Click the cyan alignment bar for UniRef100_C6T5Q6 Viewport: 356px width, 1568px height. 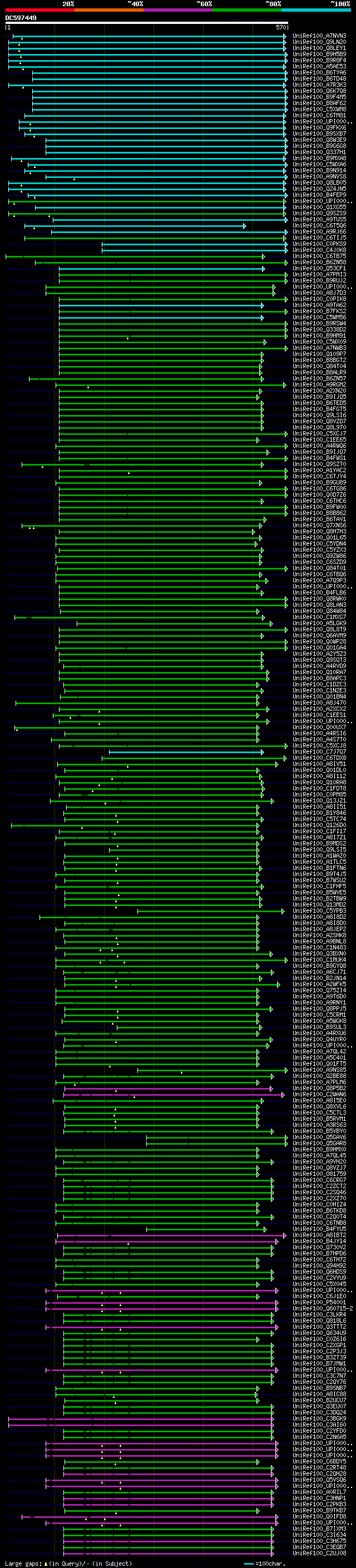coord(135,226)
